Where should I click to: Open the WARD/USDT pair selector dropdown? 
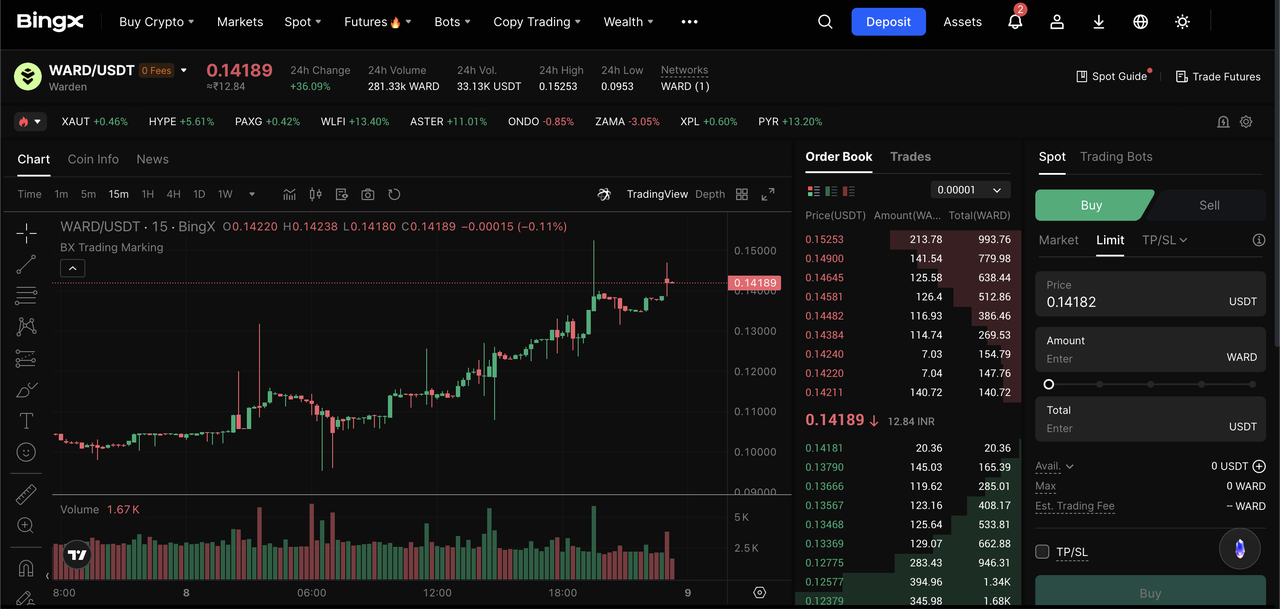184,71
